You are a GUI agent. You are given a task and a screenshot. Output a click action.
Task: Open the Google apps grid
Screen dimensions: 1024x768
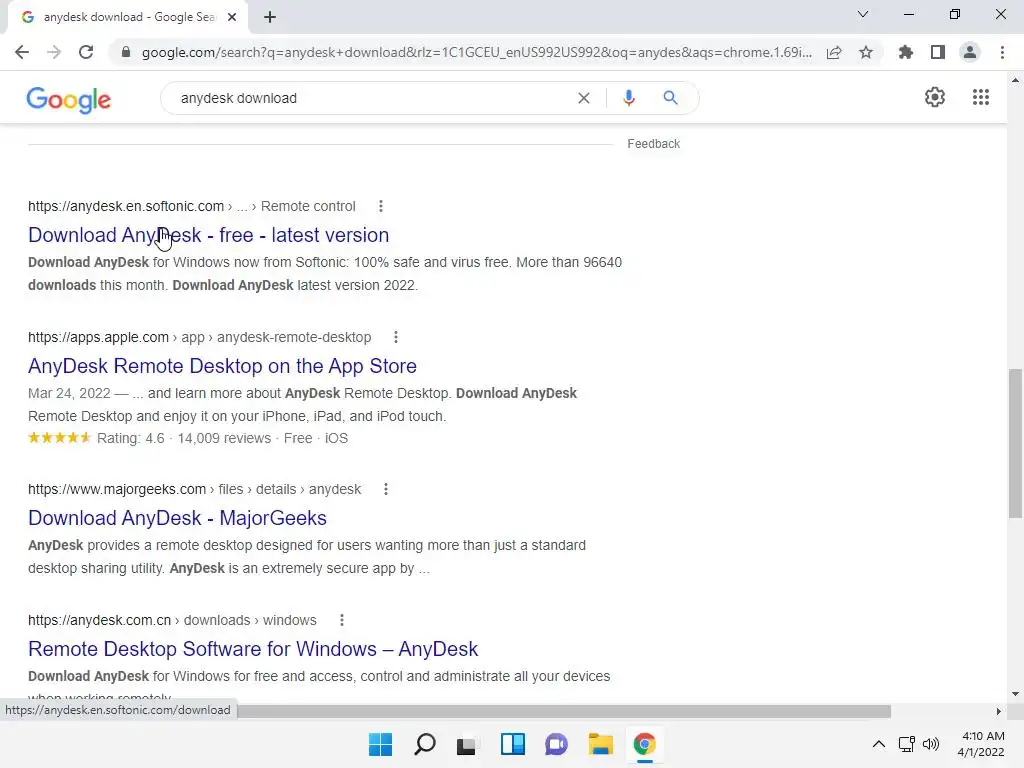(x=981, y=97)
